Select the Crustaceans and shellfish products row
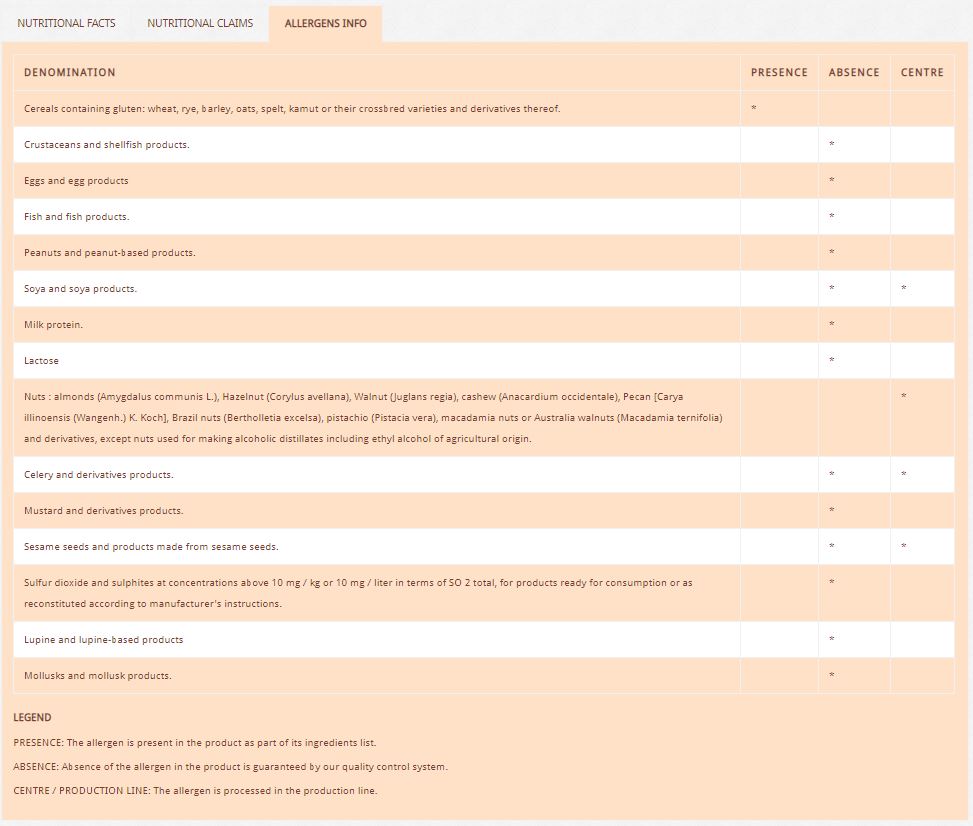This screenshot has height=826, width=973. coord(107,145)
